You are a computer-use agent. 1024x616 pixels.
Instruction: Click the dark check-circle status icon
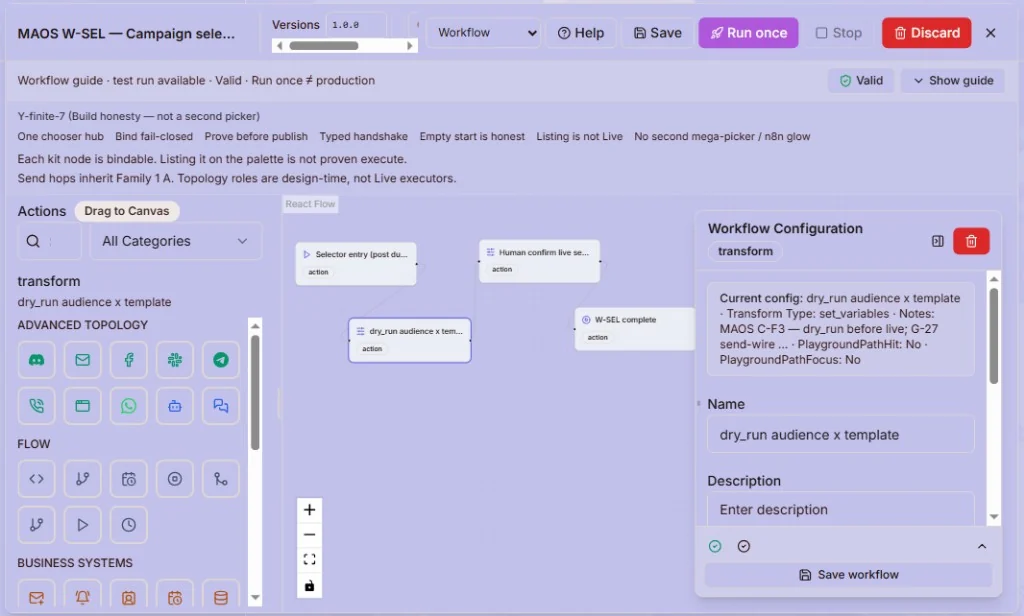[744, 546]
